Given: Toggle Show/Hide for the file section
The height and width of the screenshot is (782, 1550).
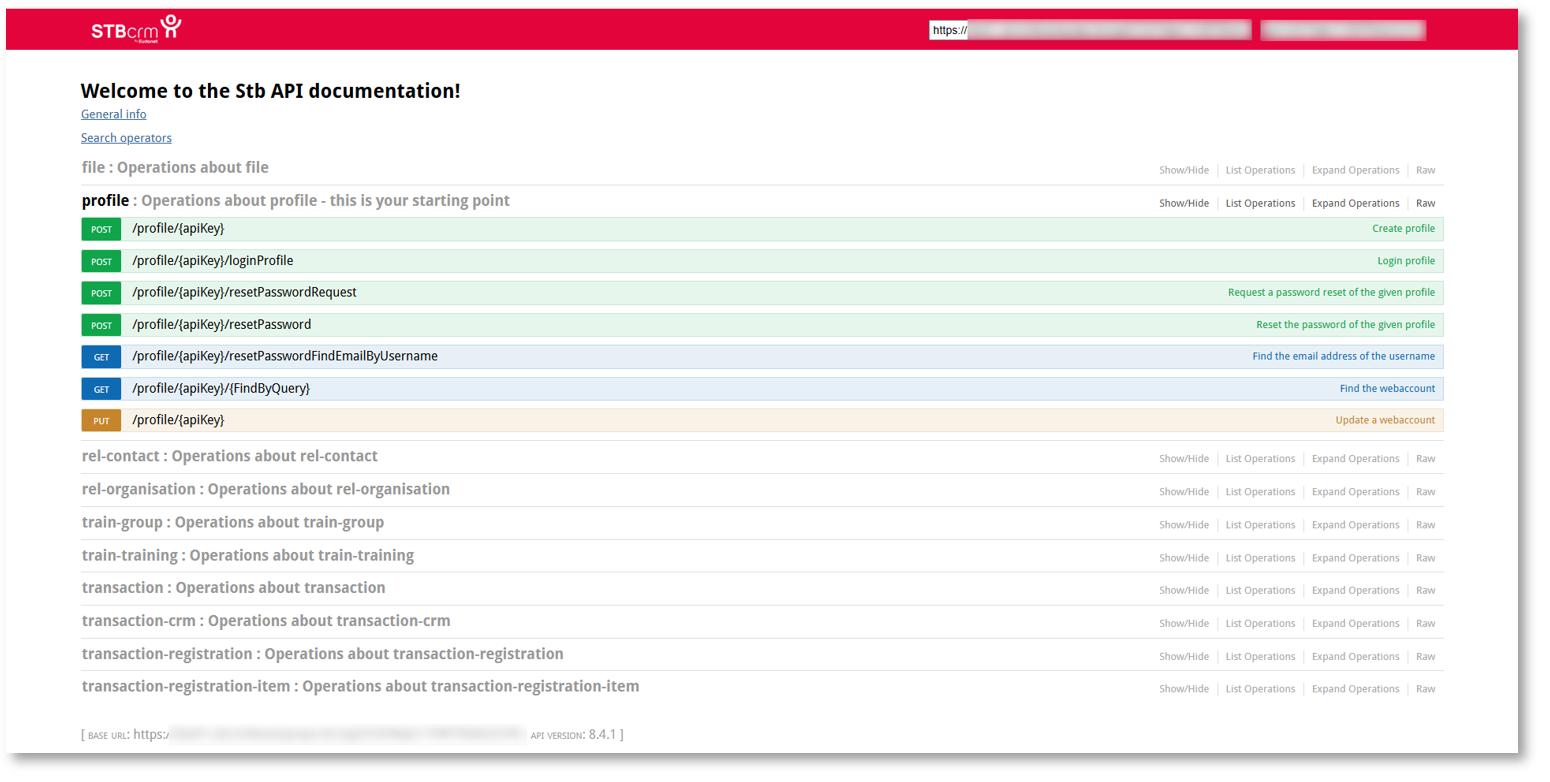Looking at the screenshot, I should [x=1183, y=170].
